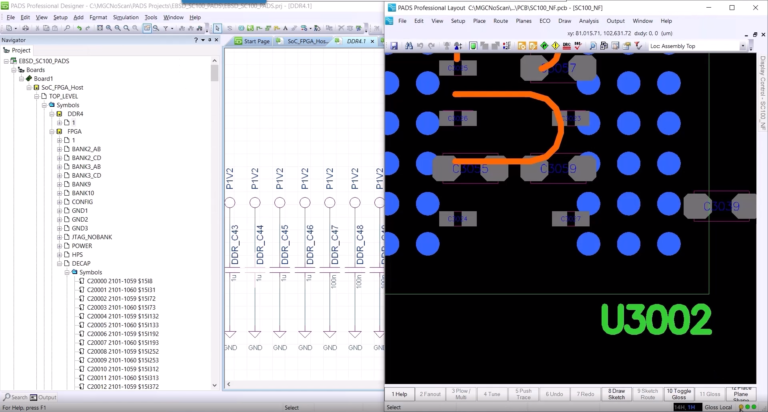This screenshot has width=768, height=412.
Task: Switch to the Start Page tab
Action: pos(253,41)
